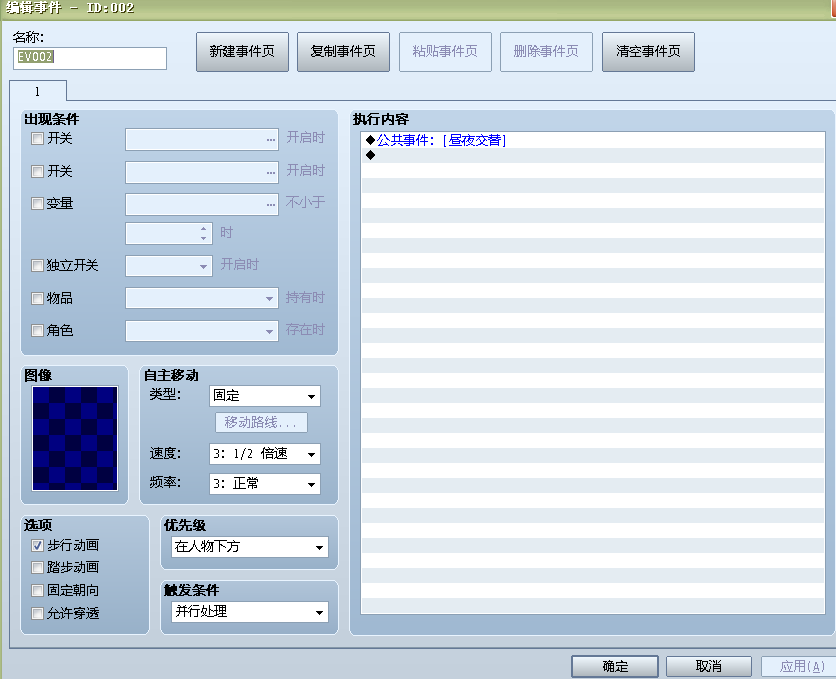Open the 触发条件 dropdown showing 并行处理

(x=250, y=612)
